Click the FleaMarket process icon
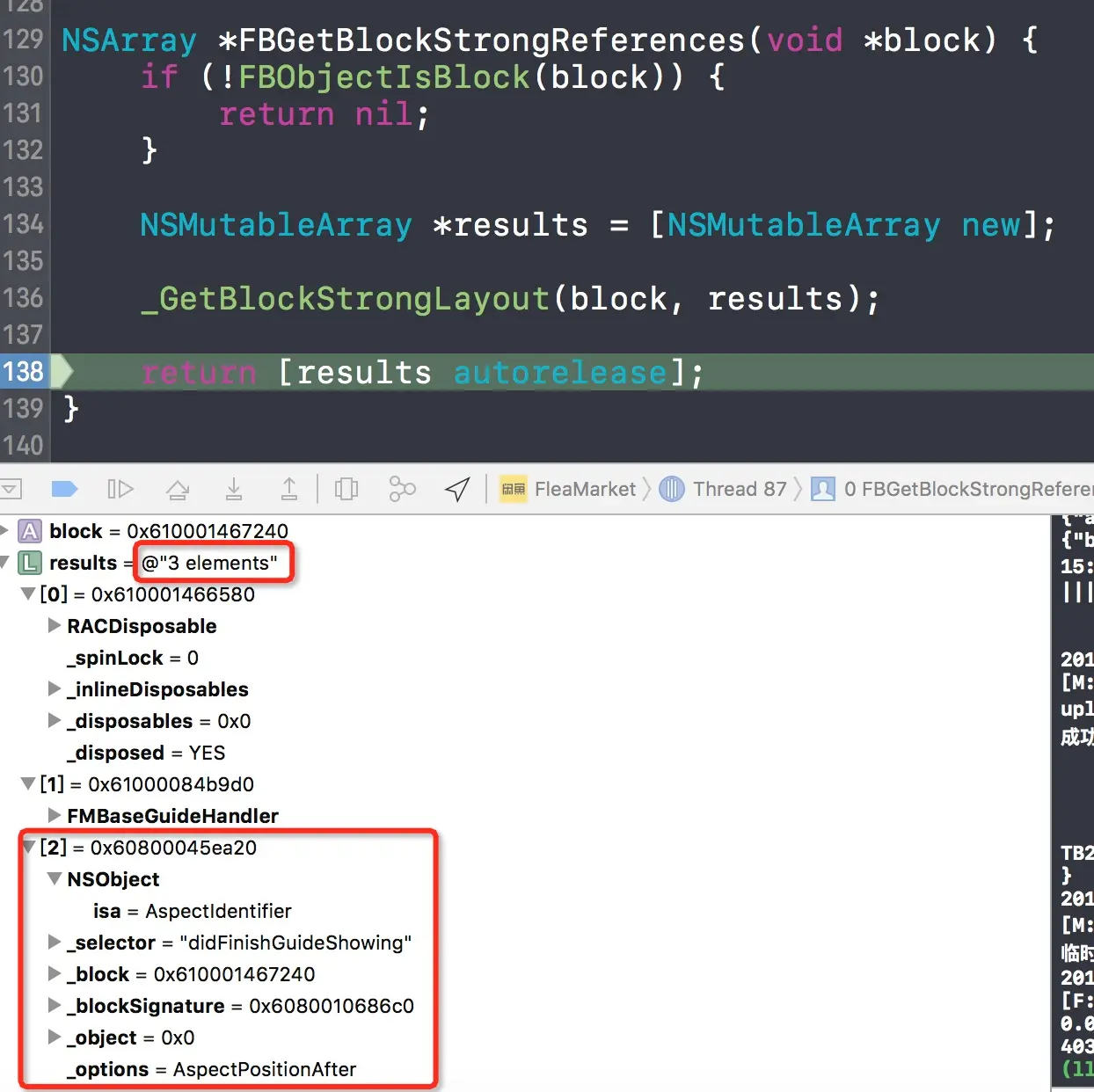Screen dimensions: 1094x1092 click(x=513, y=489)
